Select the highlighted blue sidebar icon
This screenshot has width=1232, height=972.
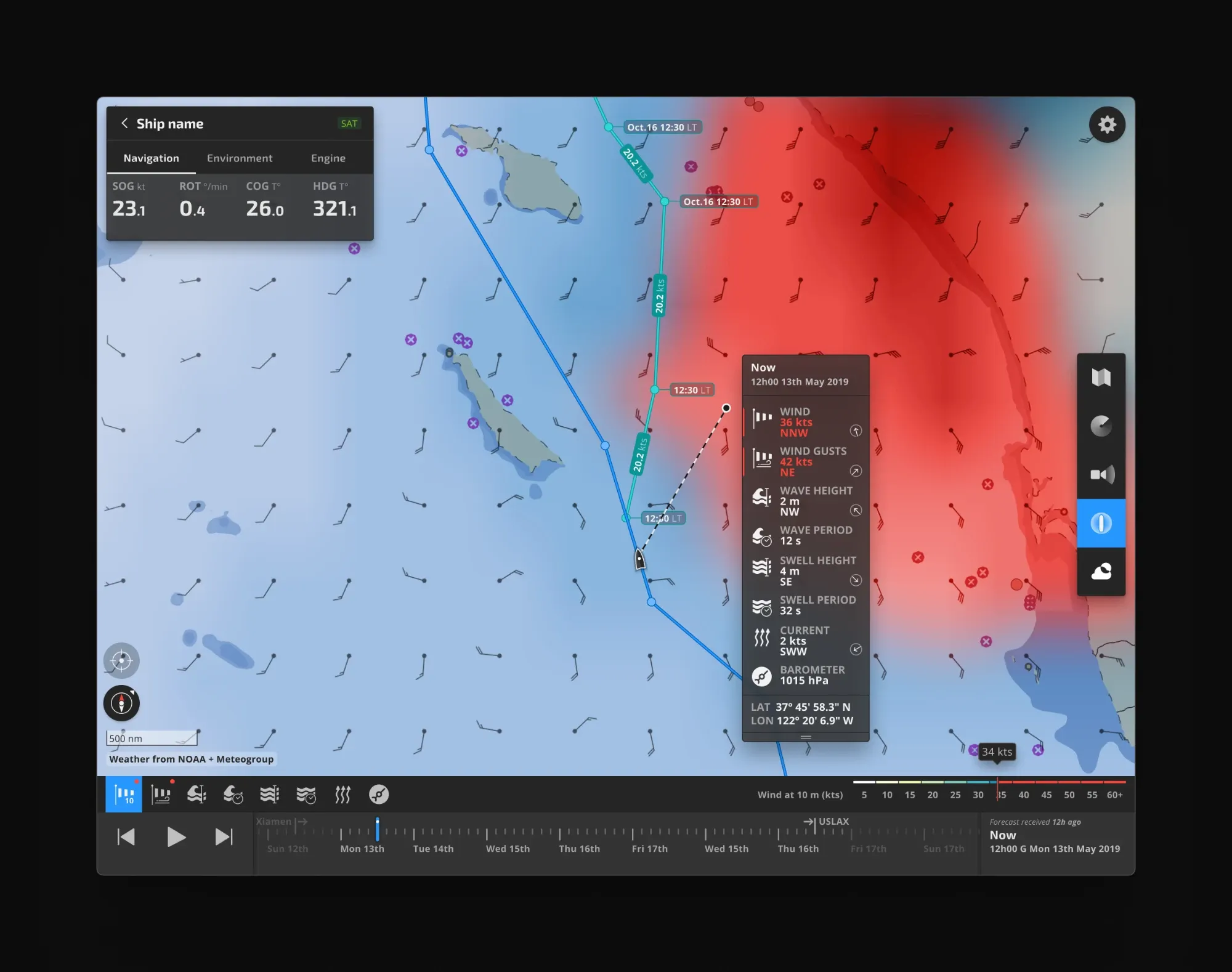point(1101,523)
